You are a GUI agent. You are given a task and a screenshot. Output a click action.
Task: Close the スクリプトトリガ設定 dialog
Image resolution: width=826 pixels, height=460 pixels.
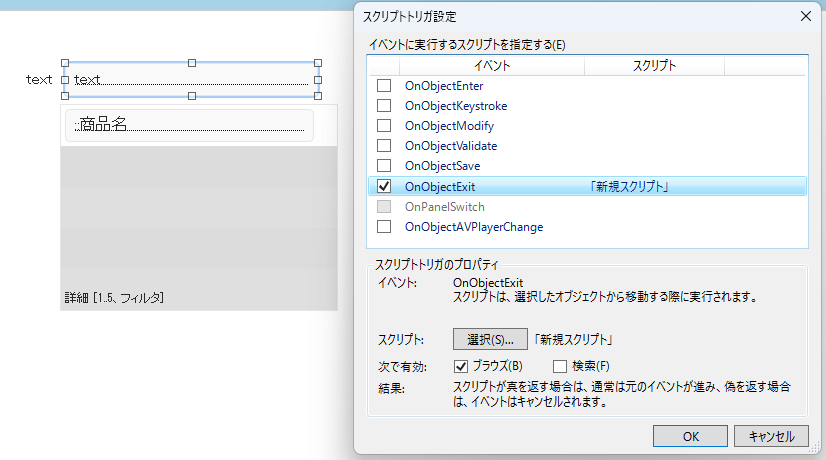805,15
